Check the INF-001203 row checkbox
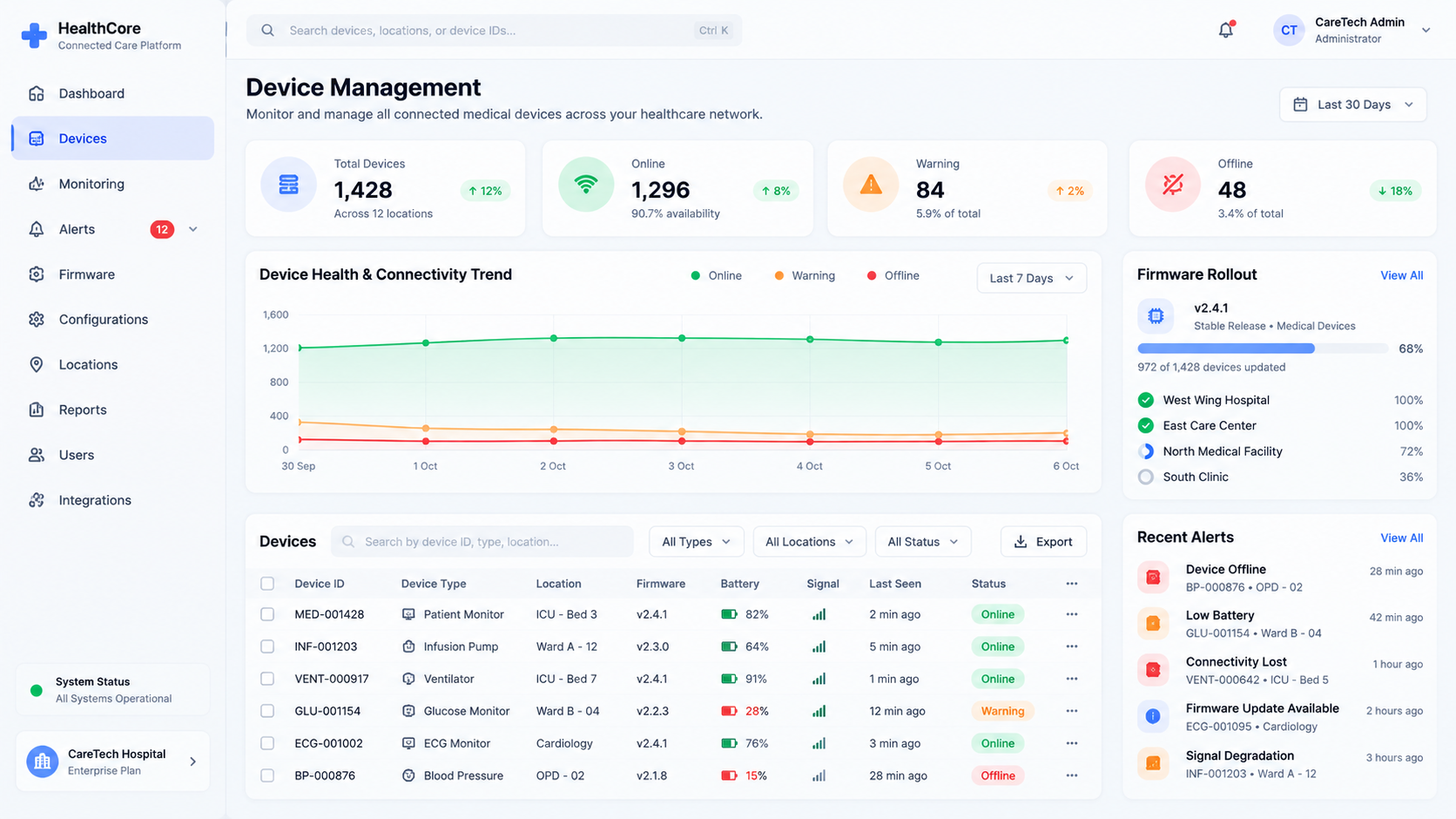 tap(267, 646)
